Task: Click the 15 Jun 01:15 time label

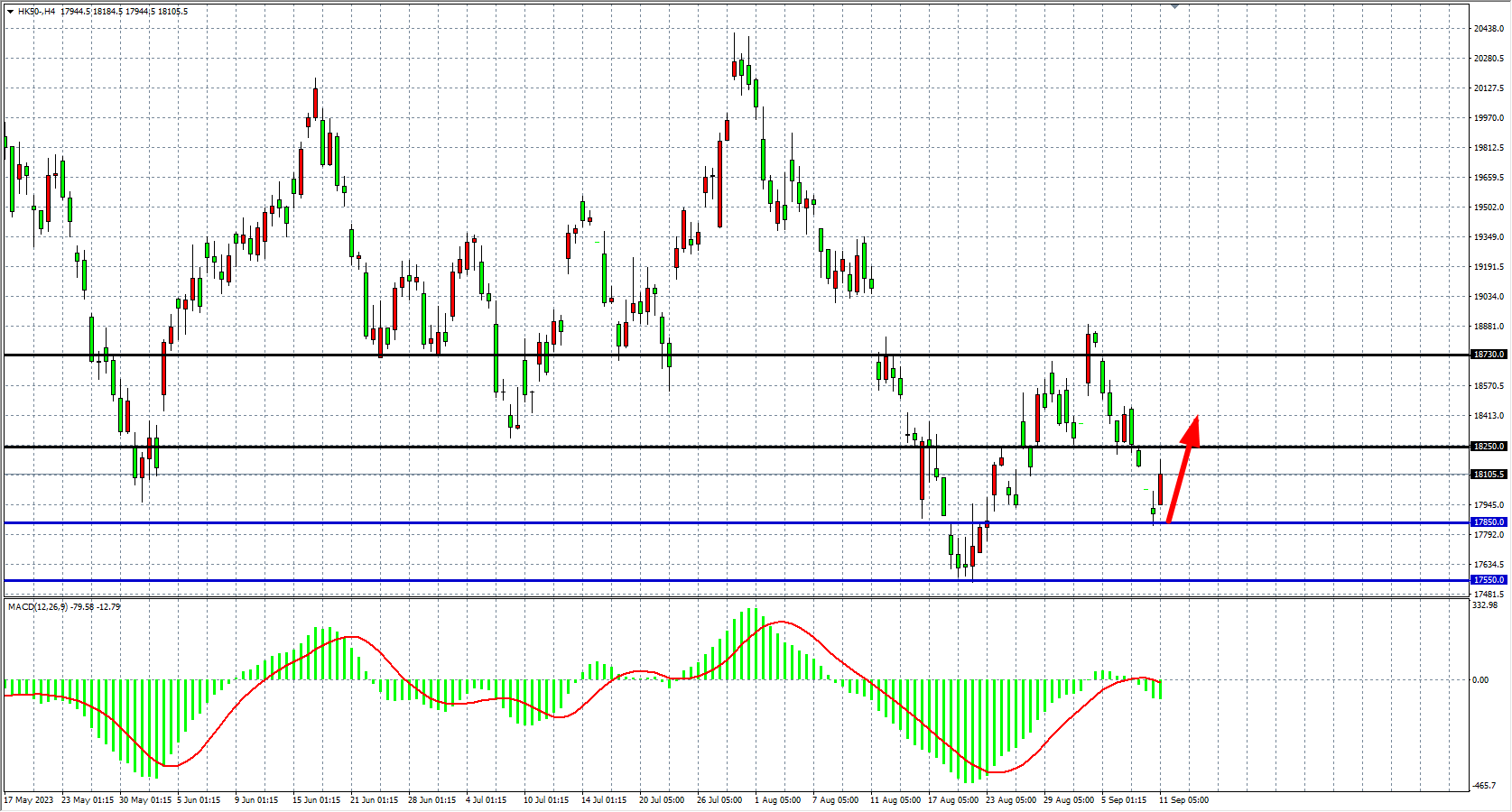Action: point(316,800)
